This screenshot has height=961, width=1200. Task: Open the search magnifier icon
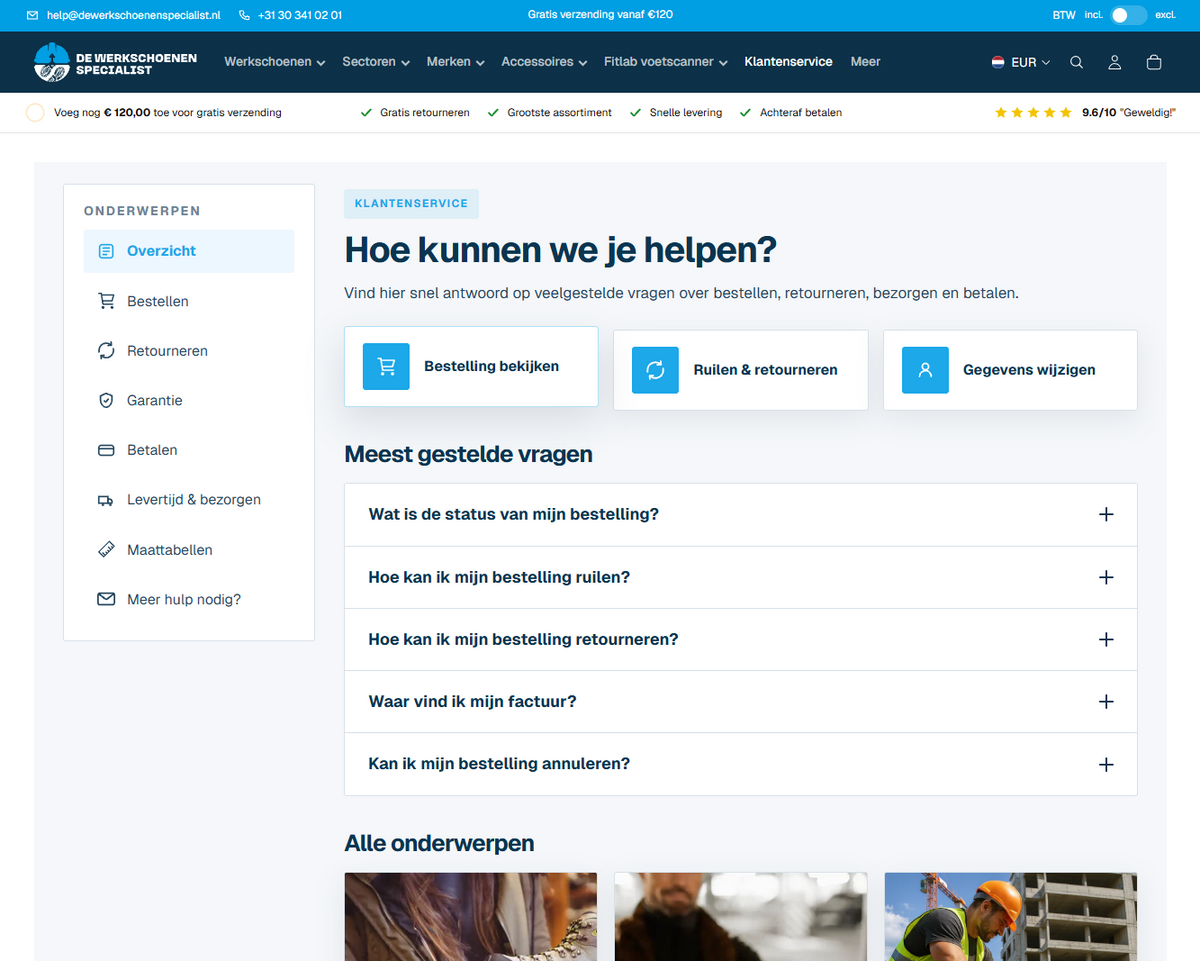(1076, 62)
